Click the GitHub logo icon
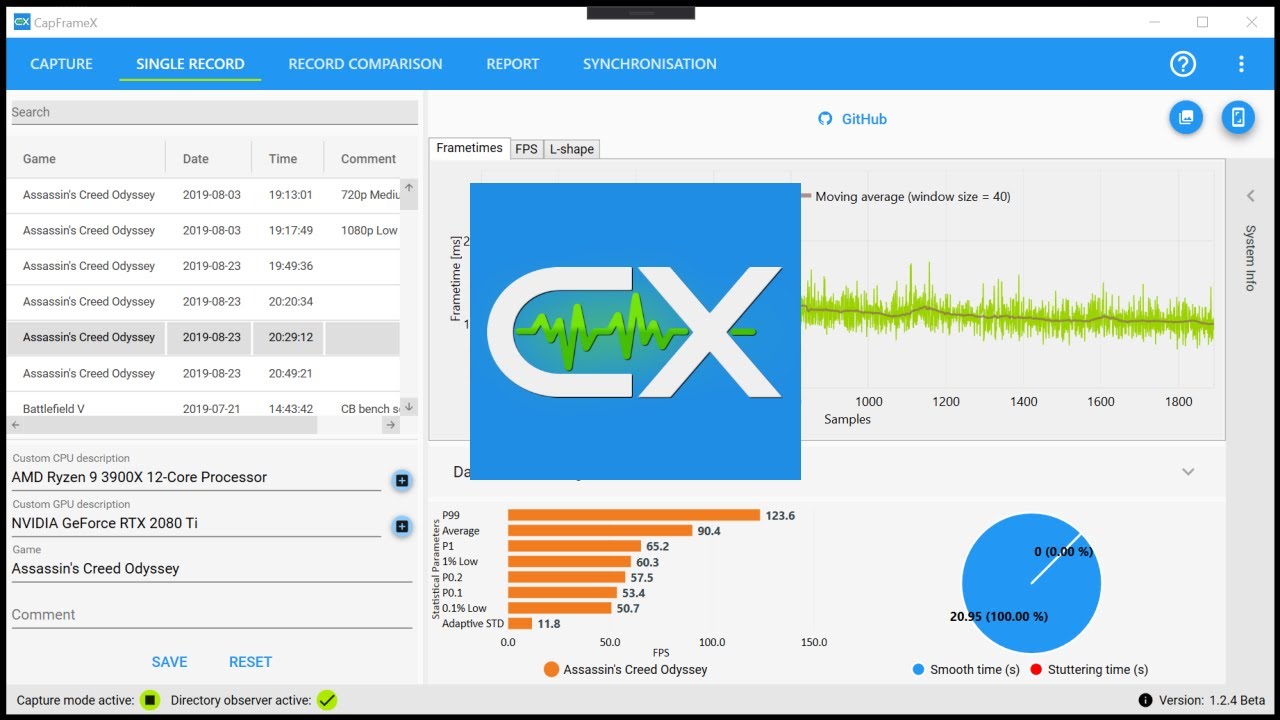 (825, 118)
